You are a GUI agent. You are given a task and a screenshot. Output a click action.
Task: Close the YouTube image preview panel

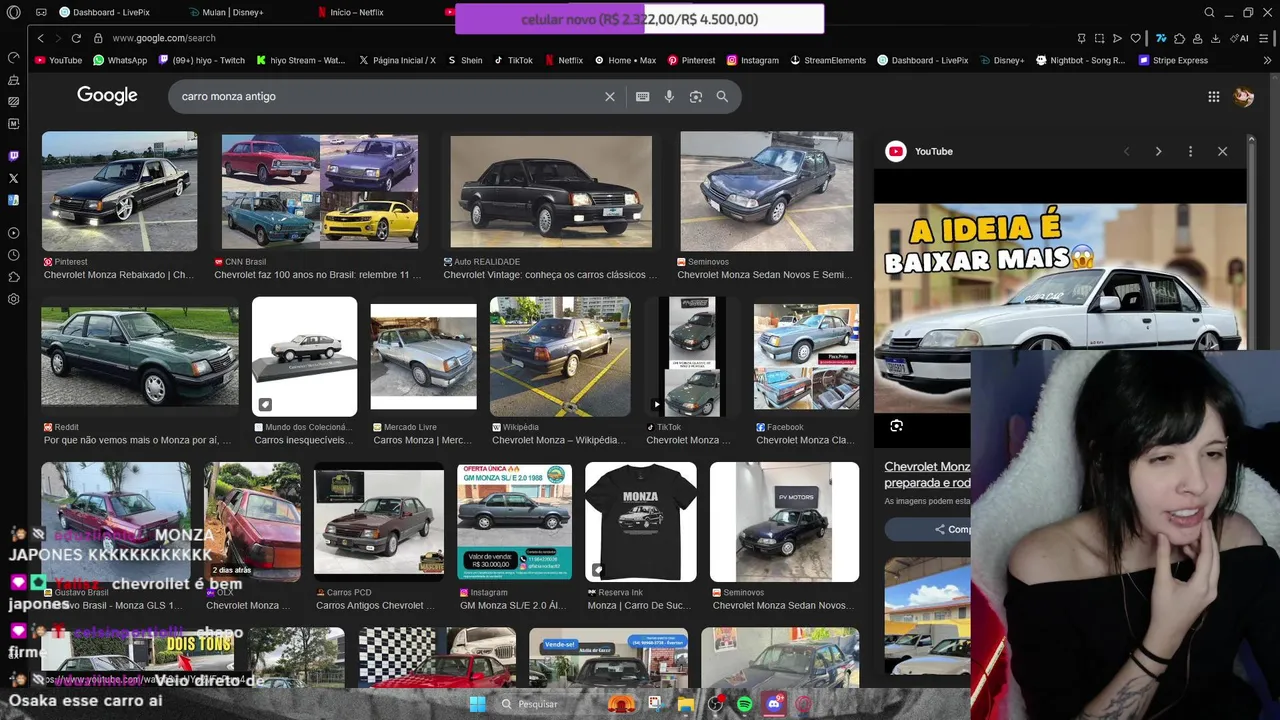[x=1222, y=151]
